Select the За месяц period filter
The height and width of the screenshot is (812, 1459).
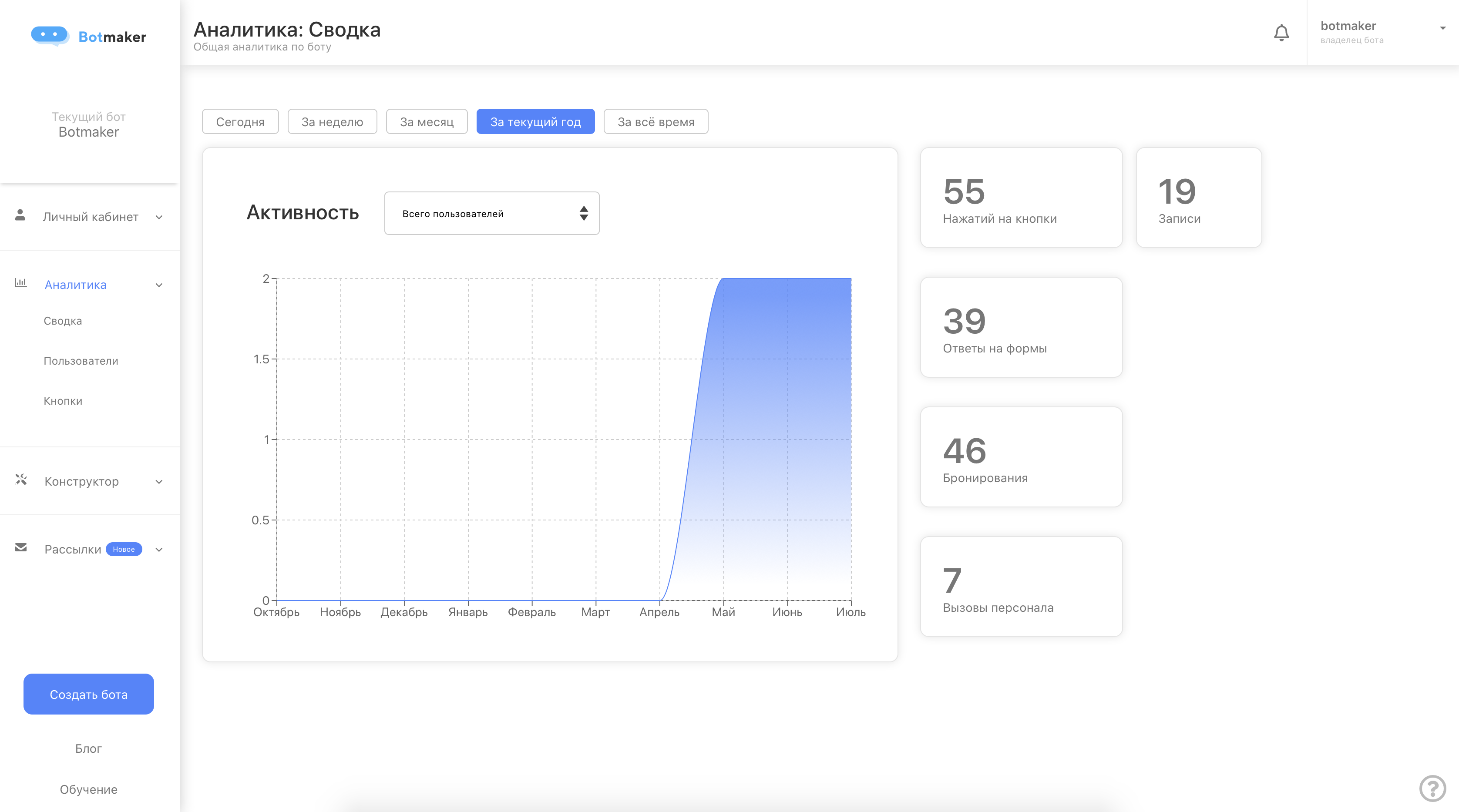tap(427, 122)
